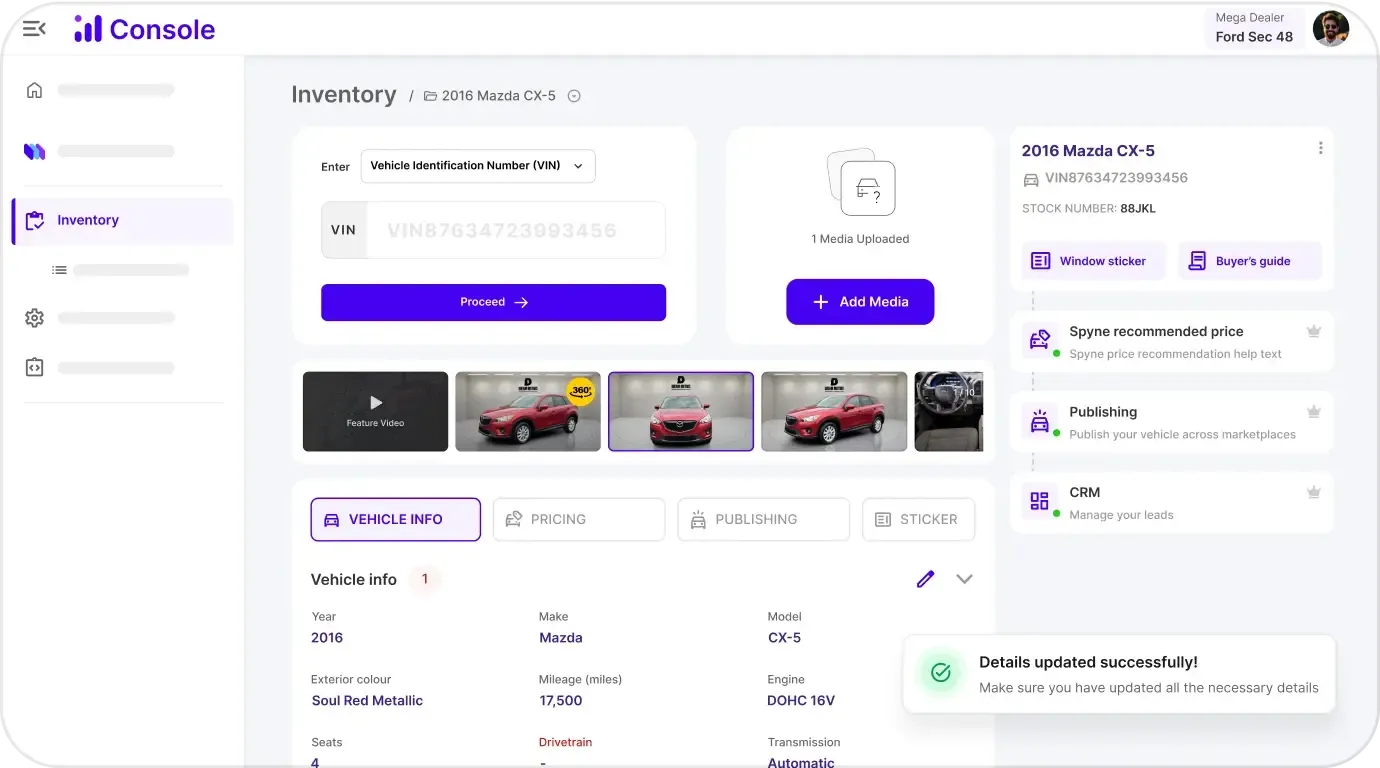1380x768 pixels.
Task: Click the user profile avatar
Action: click(x=1330, y=28)
